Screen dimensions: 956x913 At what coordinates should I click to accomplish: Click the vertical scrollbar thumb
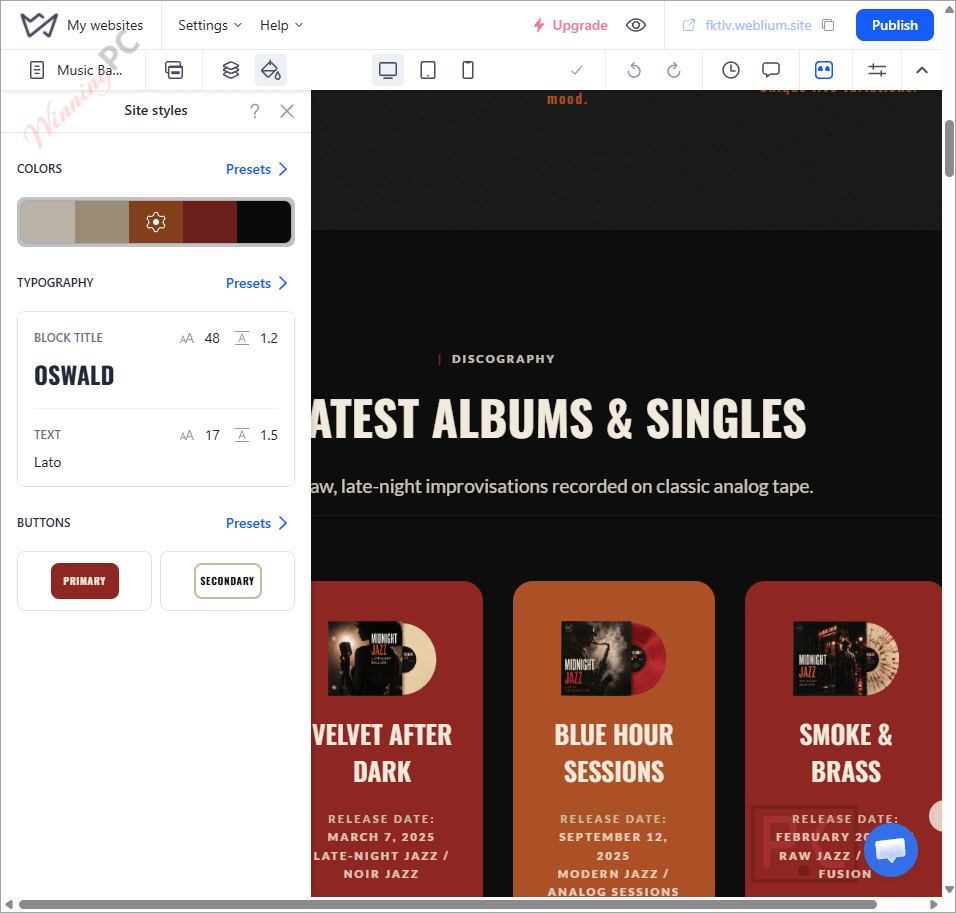point(949,149)
